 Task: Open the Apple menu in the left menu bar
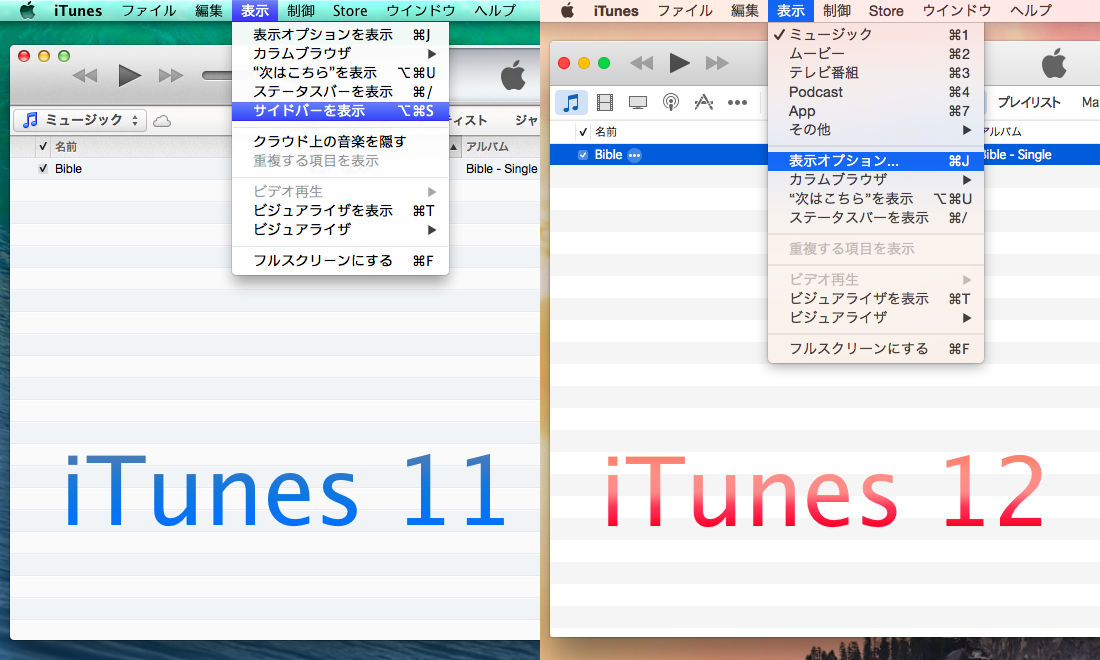coord(27,11)
